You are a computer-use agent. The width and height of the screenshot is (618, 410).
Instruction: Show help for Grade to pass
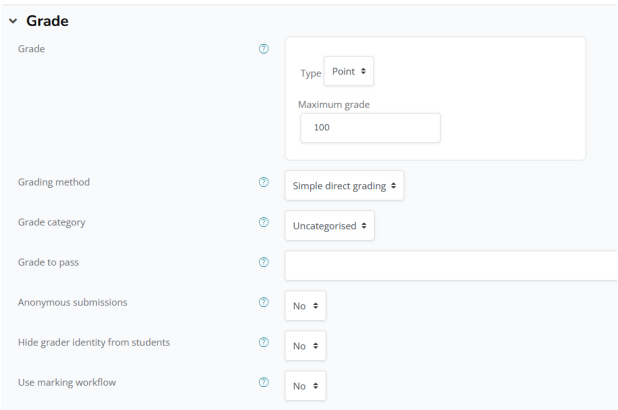pos(264,263)
